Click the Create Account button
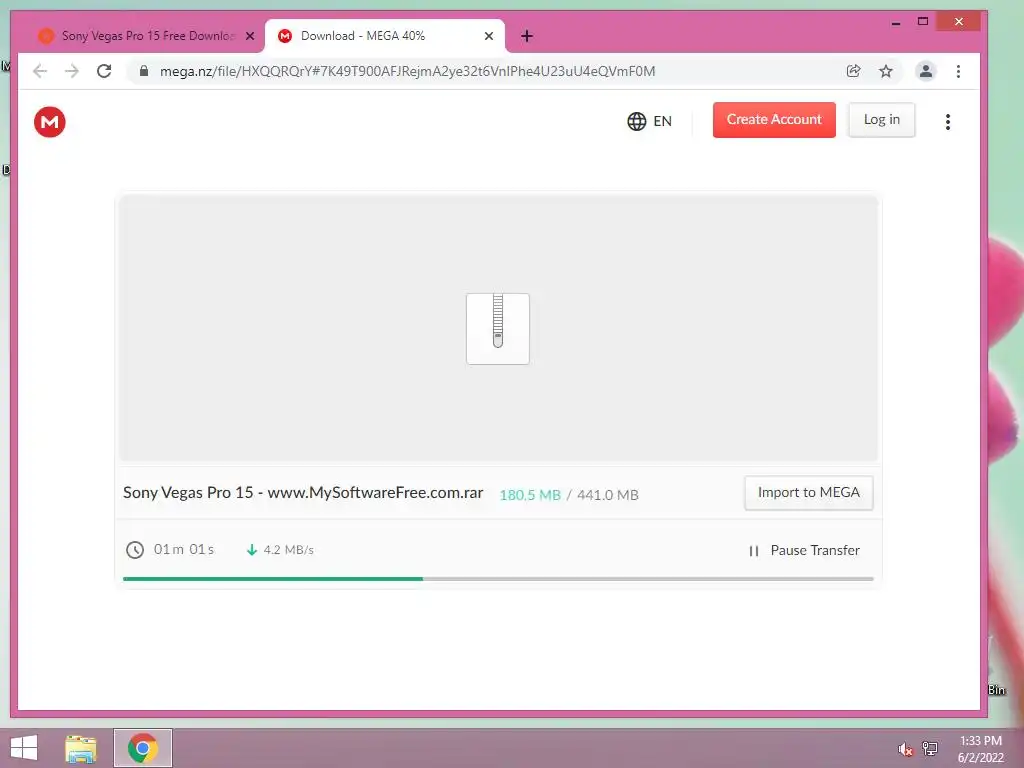The image size is (1024, 768). click(x=774, y=120)
